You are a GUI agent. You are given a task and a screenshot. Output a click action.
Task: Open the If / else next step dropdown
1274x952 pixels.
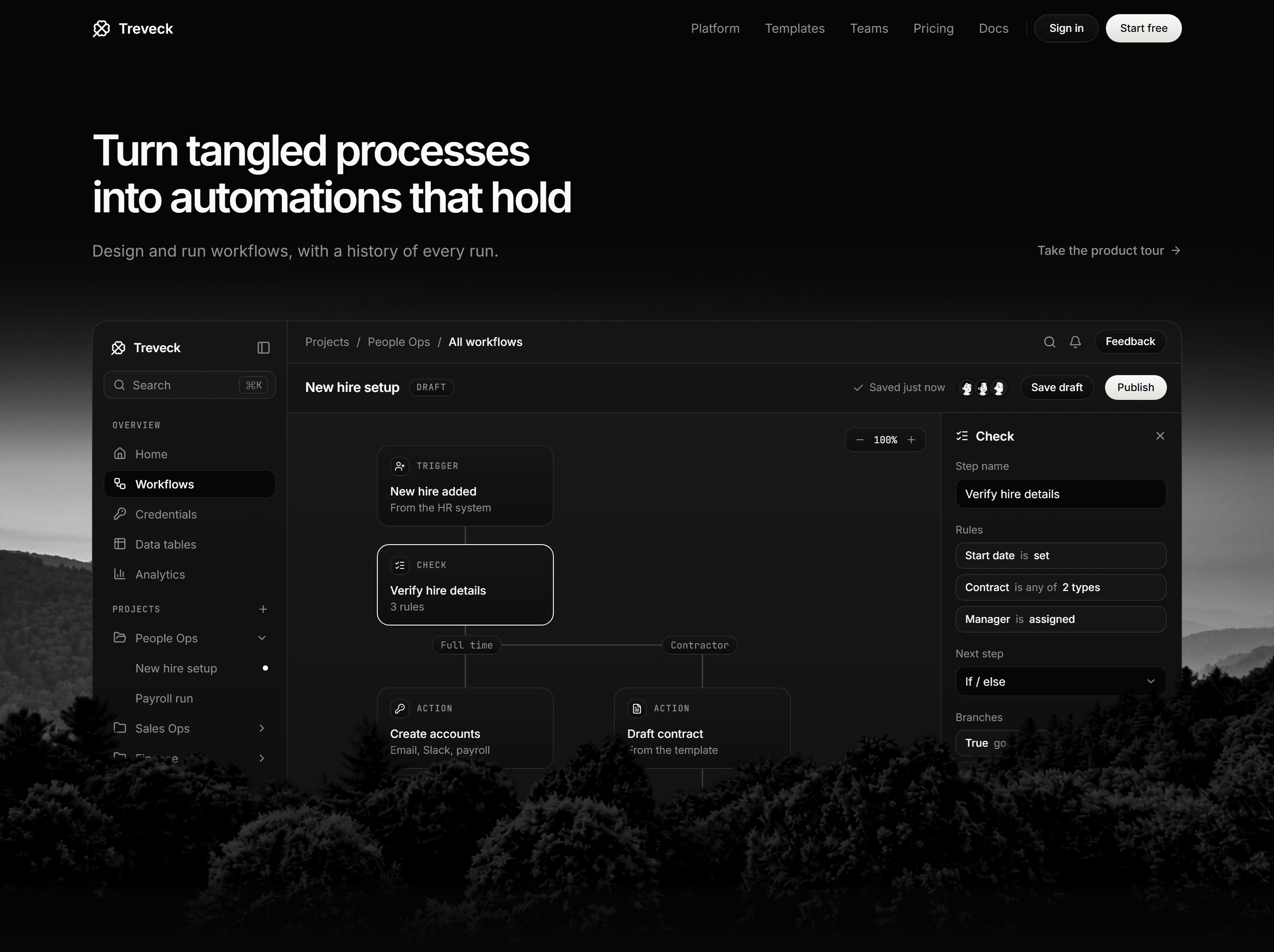point(1061,681)
